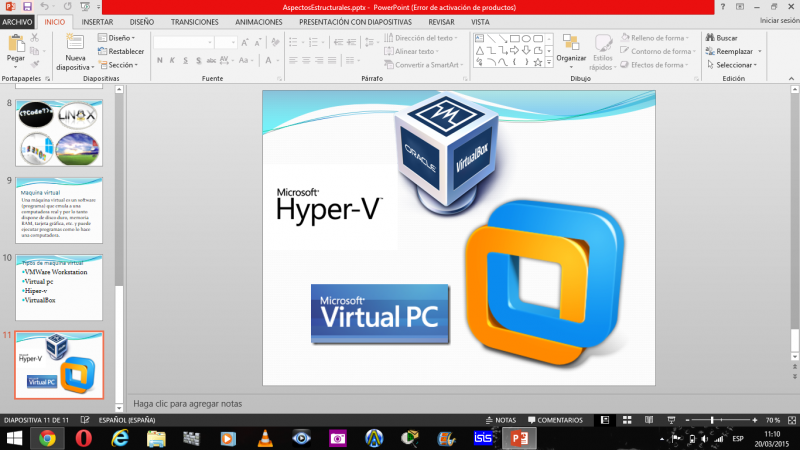Select the star shape in gallery
Image resolution: width=800 pixels, height=450 pixels.
click(538, 62)
